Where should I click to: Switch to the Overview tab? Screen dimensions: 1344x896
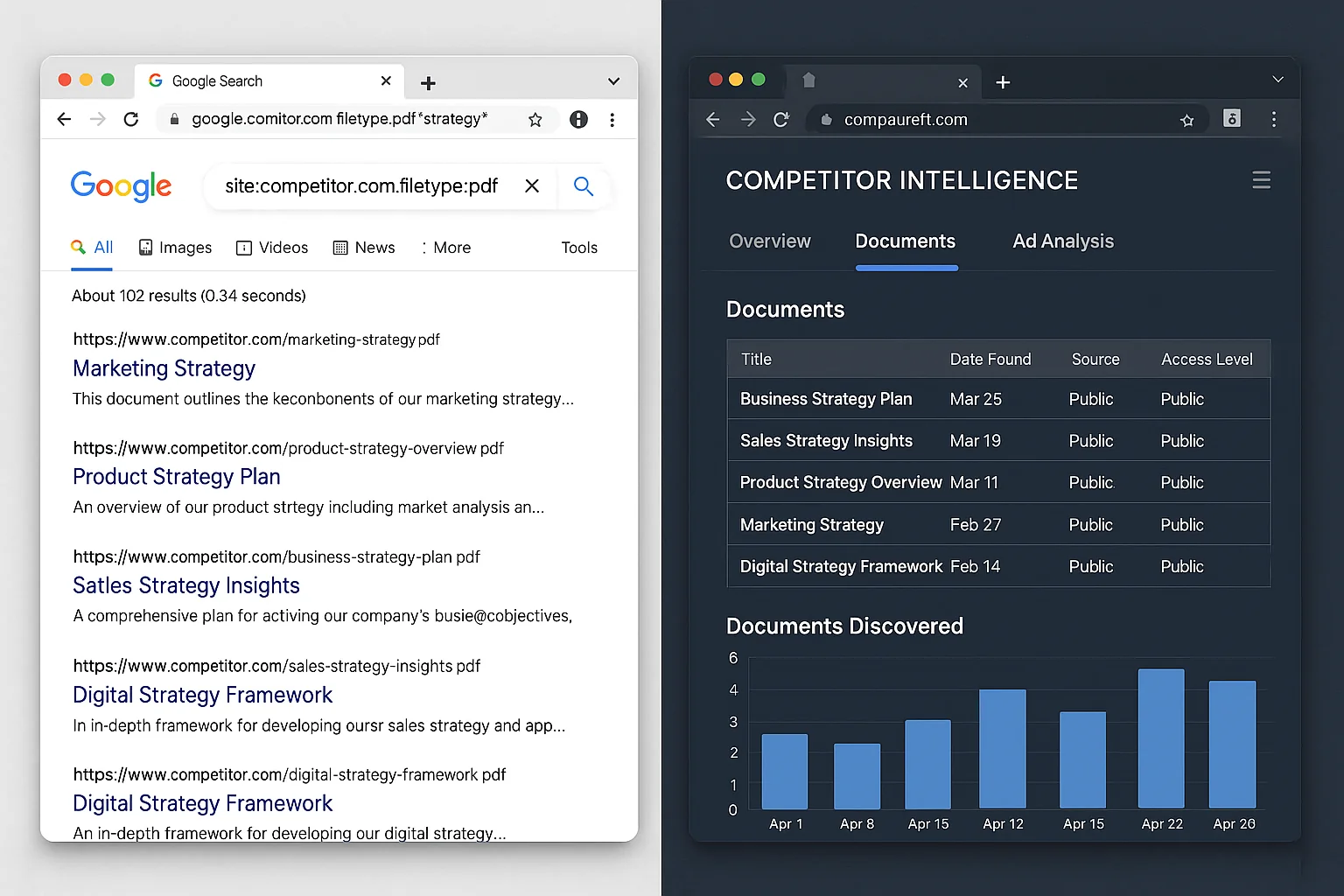pos(769,241)
